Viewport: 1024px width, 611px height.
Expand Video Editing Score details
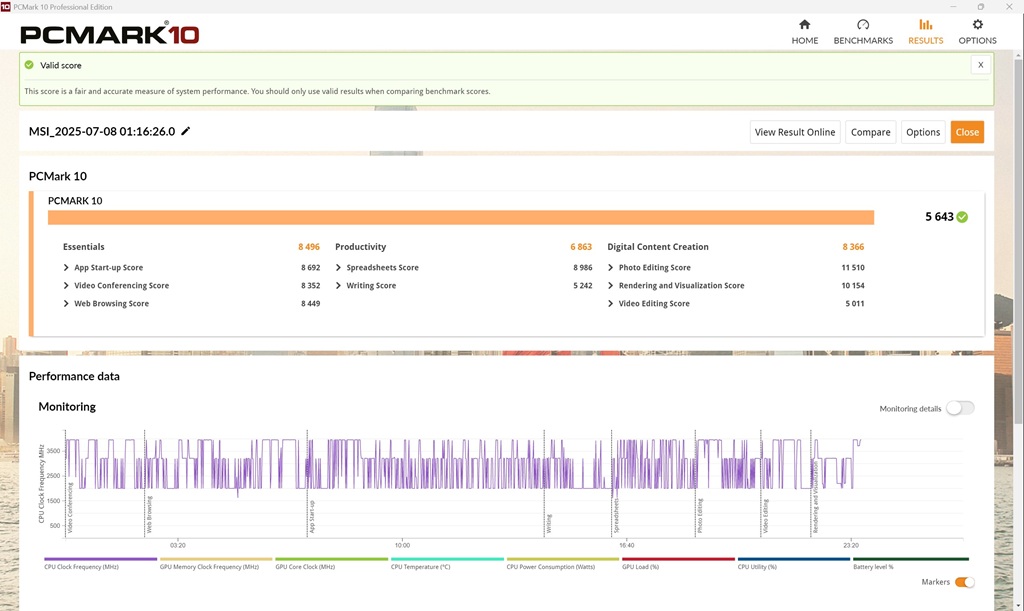(x=611, y=304)
